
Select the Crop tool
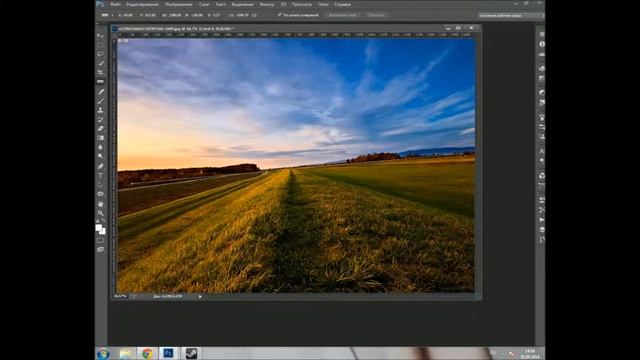(100, 72)
